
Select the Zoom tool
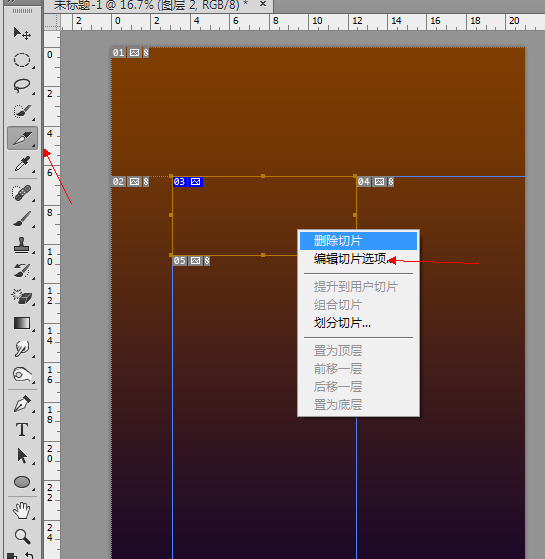point(22,536)
